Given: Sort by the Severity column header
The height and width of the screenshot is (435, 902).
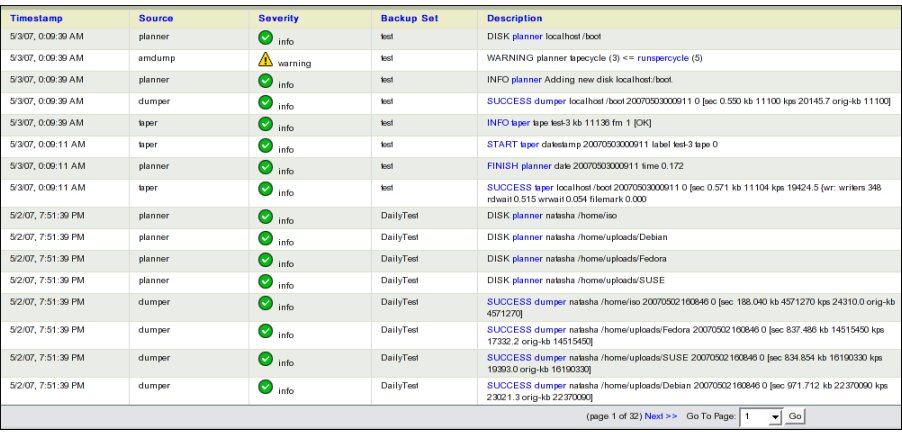Looking at the screenshot, I should 278,18.
